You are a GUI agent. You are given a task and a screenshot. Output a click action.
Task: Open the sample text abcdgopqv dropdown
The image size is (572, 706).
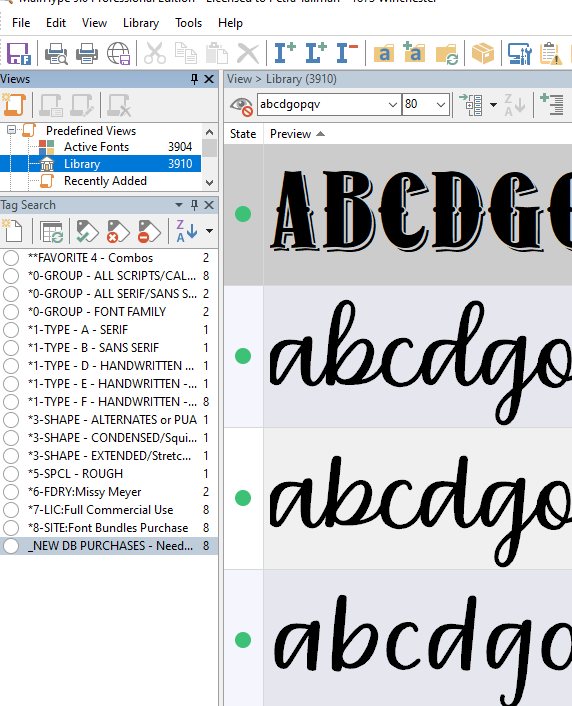pos(393,104)
